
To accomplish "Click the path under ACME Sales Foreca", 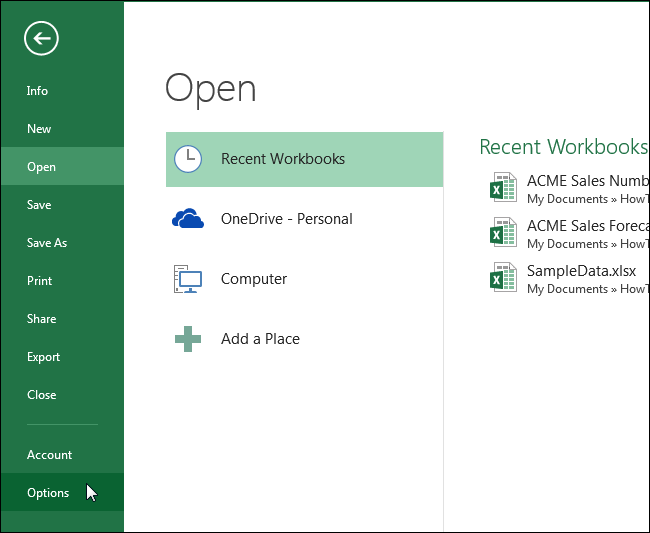I will coord(588,244).
